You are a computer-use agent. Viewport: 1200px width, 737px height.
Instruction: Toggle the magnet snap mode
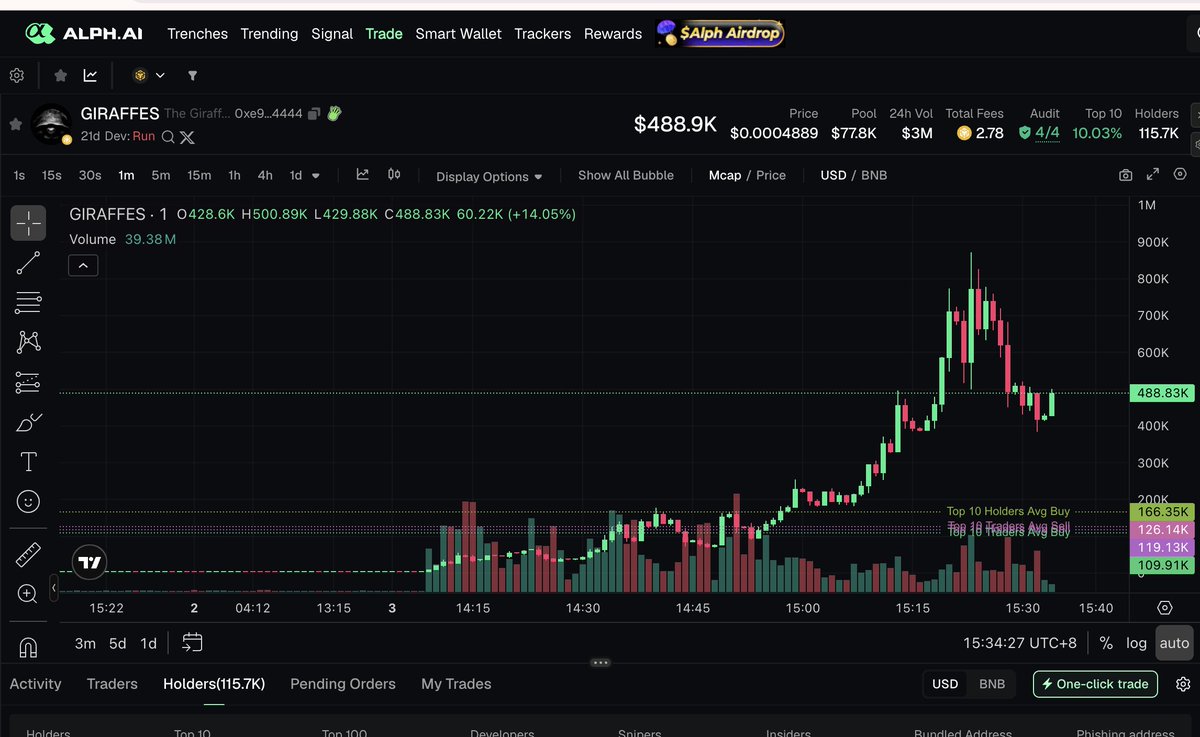(x=28, y=647)
